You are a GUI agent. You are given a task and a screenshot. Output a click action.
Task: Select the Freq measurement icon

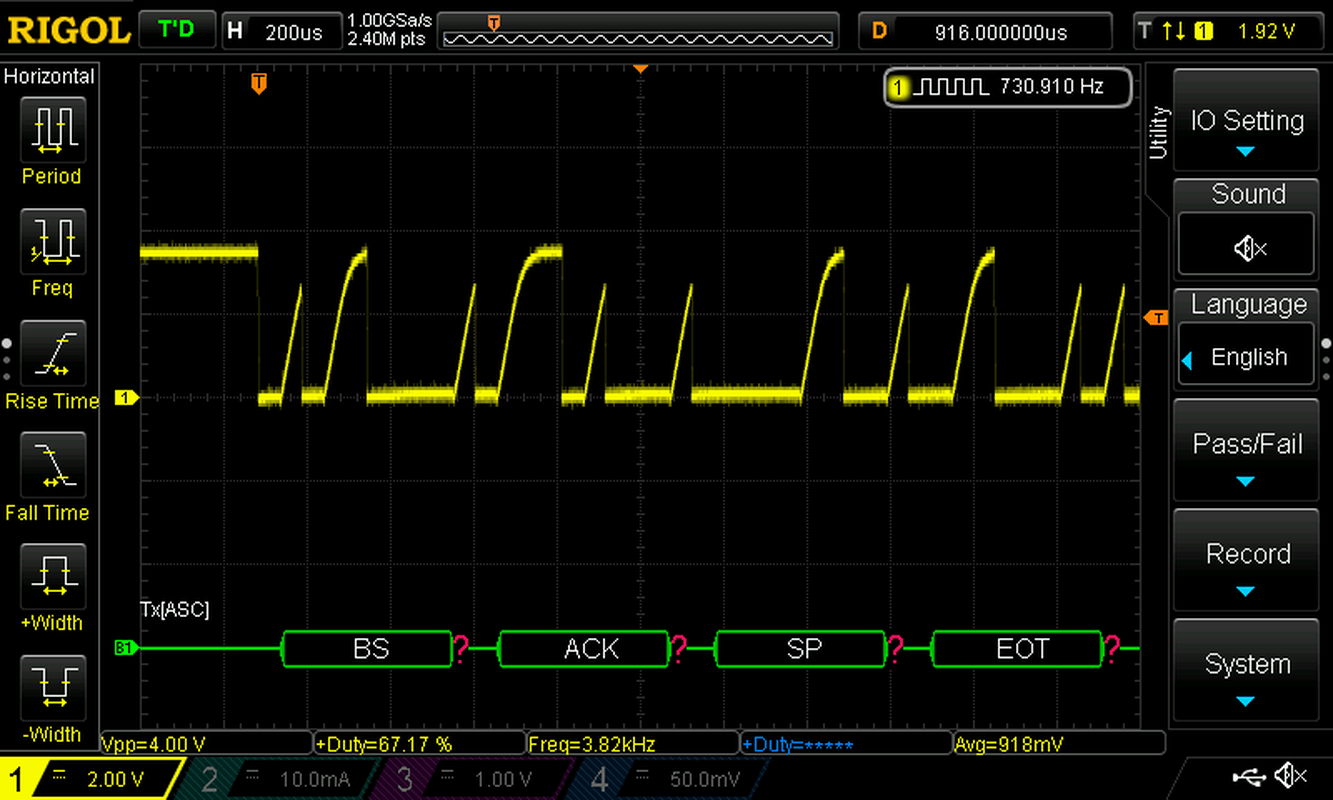51,241
